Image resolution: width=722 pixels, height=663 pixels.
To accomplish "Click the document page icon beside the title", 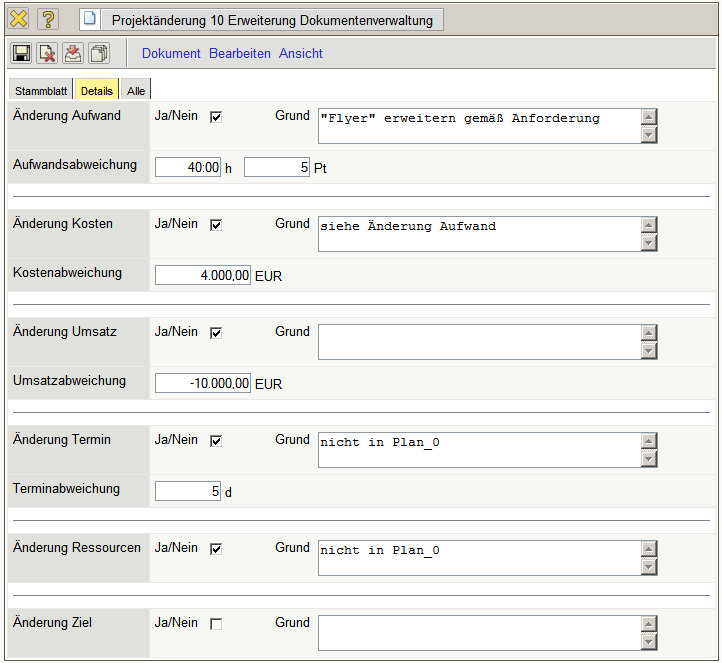I will 91,19.
